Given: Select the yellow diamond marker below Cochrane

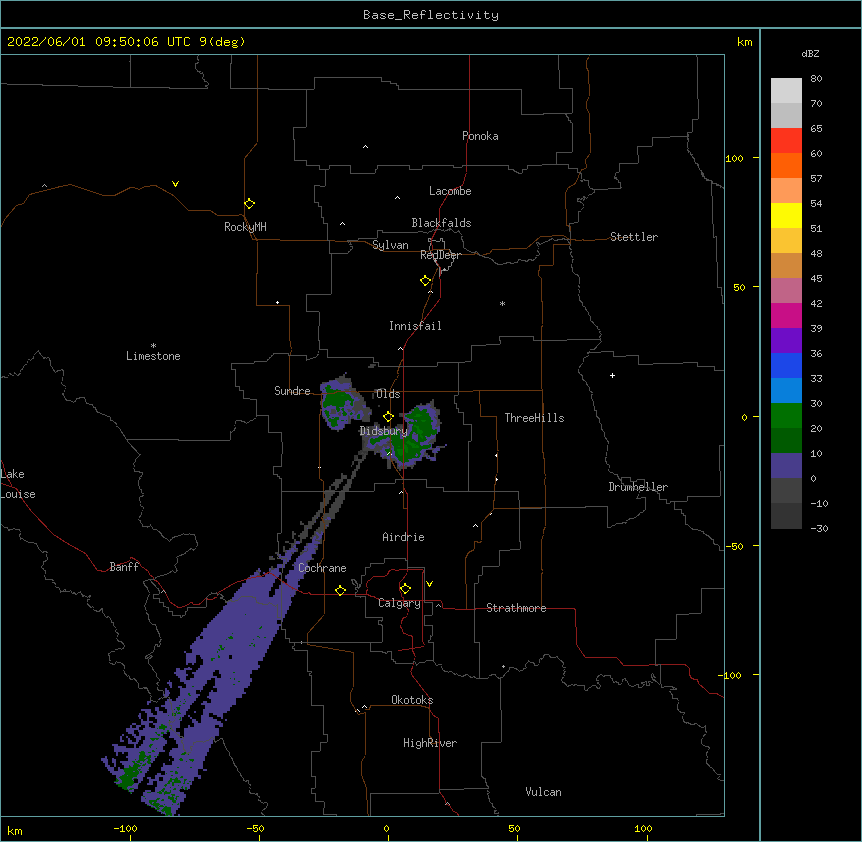Looking at the screenshot, I should (340, 590).
